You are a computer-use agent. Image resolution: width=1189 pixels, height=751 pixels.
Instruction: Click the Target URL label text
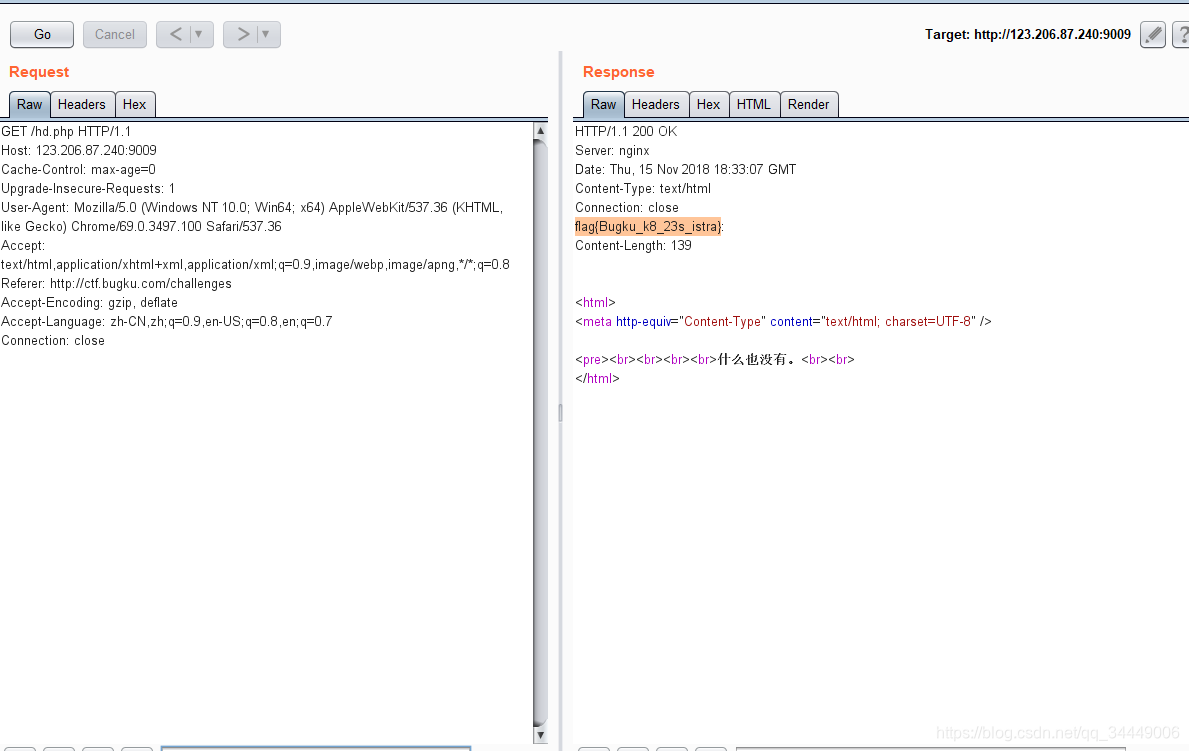coord(1027,34)
